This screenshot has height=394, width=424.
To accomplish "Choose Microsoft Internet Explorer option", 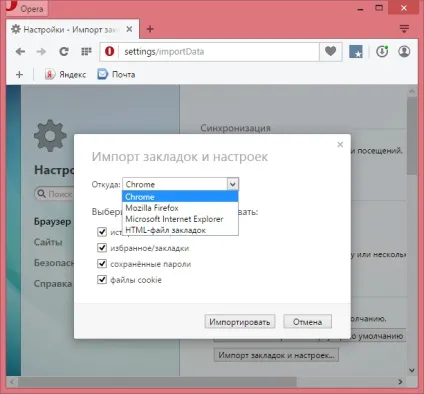I will [180, 219].
